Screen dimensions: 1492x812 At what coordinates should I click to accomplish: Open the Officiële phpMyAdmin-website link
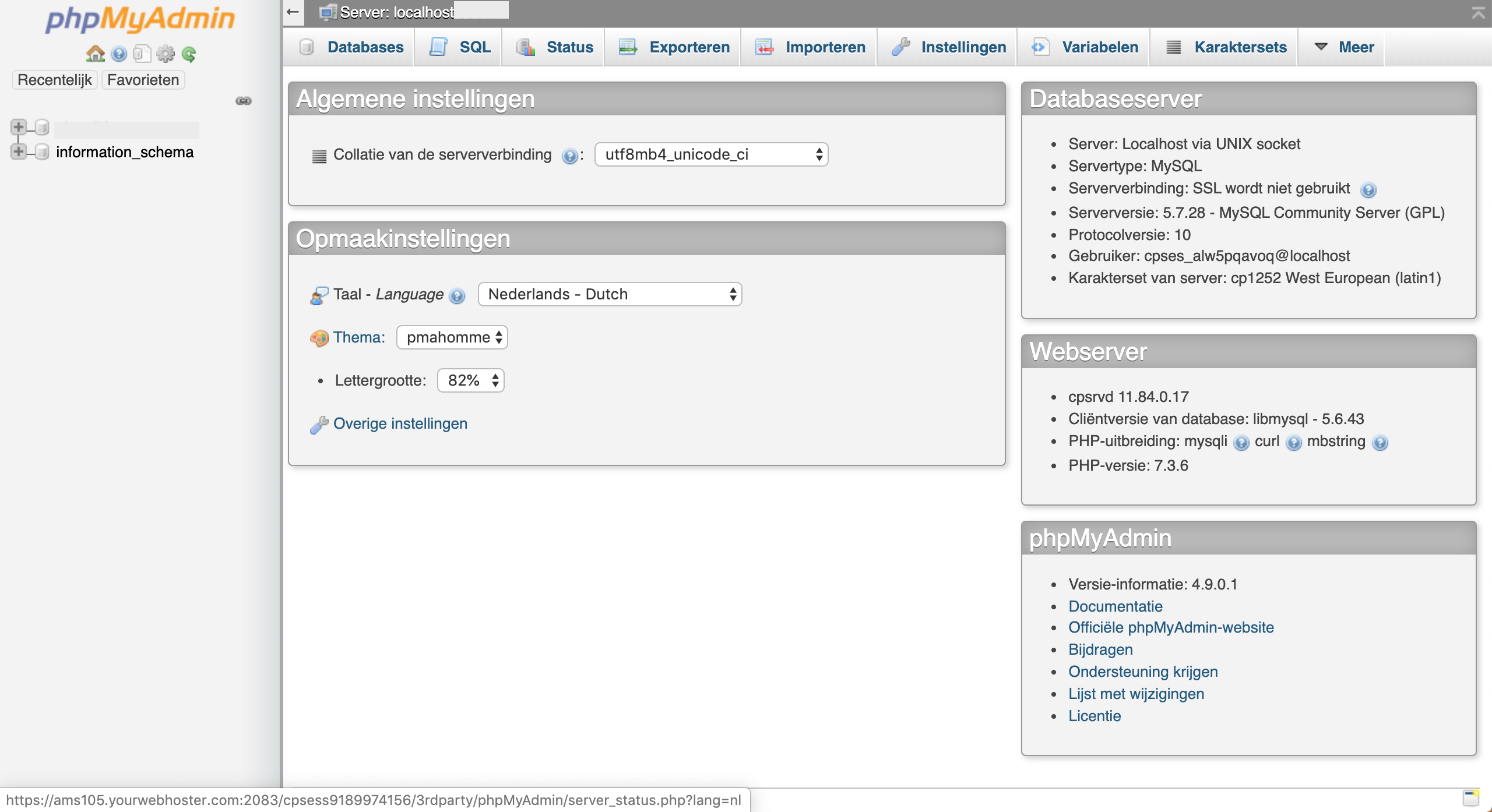1171,627
